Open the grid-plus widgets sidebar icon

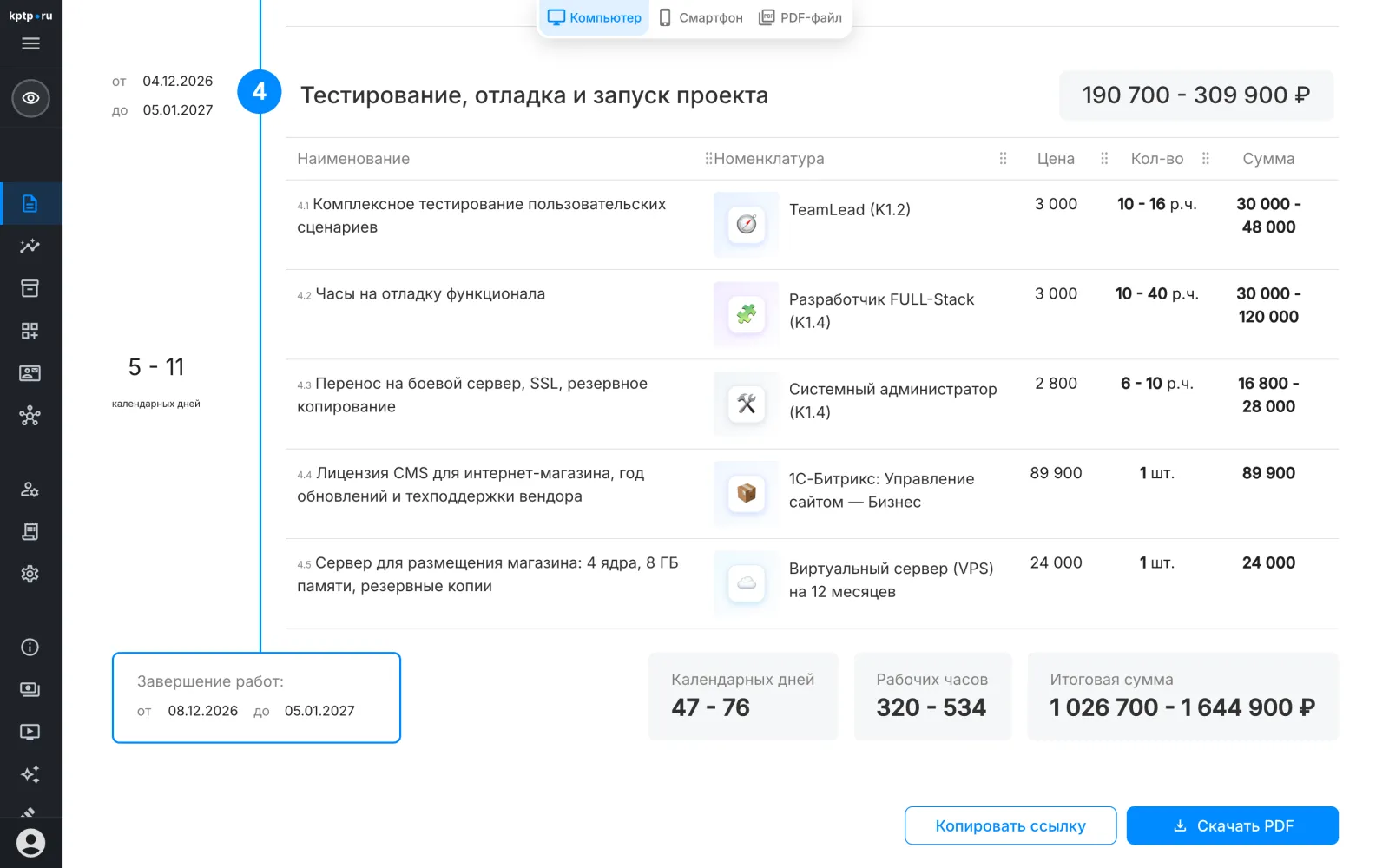[30, 331]
